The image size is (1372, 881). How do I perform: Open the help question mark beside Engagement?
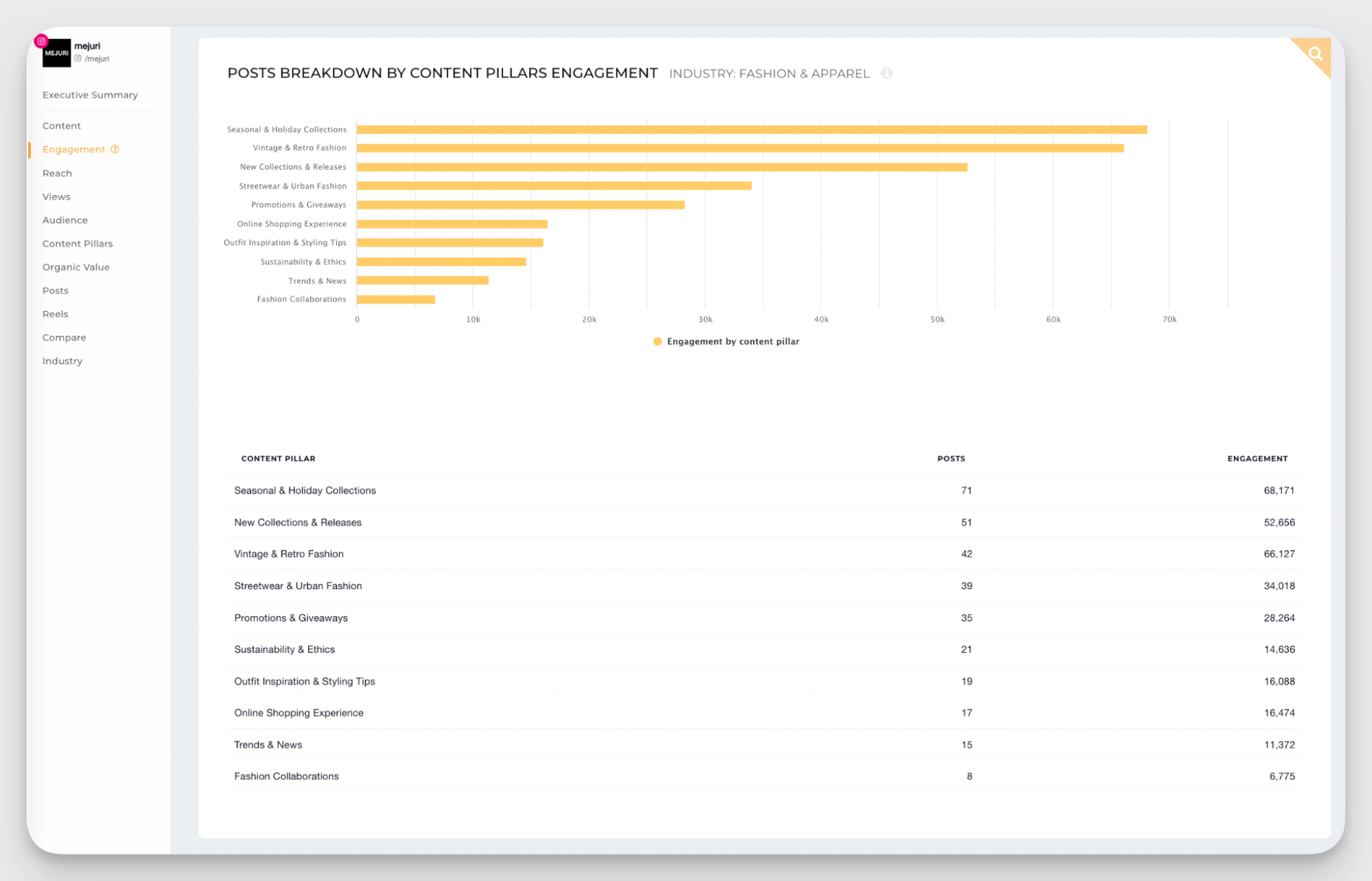[x=114, y=149]
